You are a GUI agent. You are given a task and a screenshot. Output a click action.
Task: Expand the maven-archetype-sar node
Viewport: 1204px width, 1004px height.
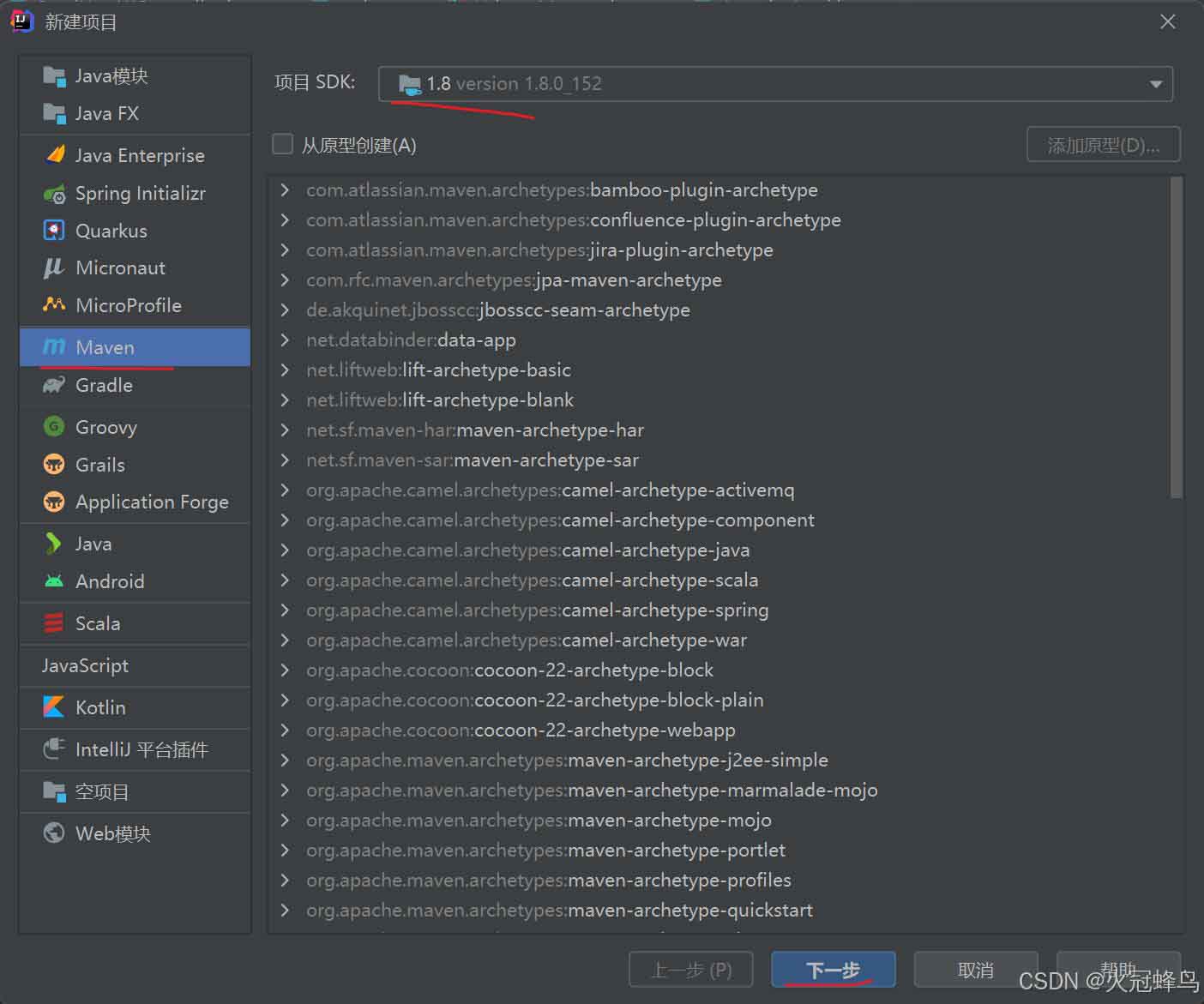pyautogui.click(x=285, y=460)
